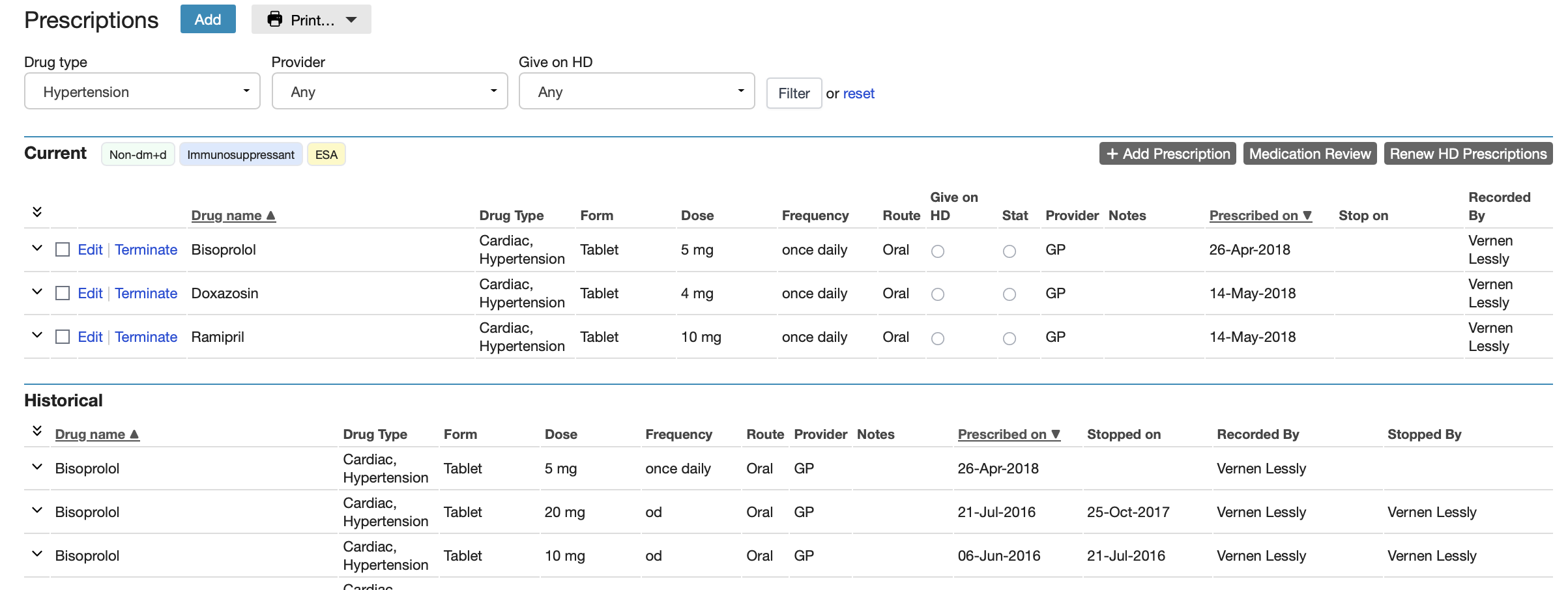Expand all rows in Current table

[37, 212]
